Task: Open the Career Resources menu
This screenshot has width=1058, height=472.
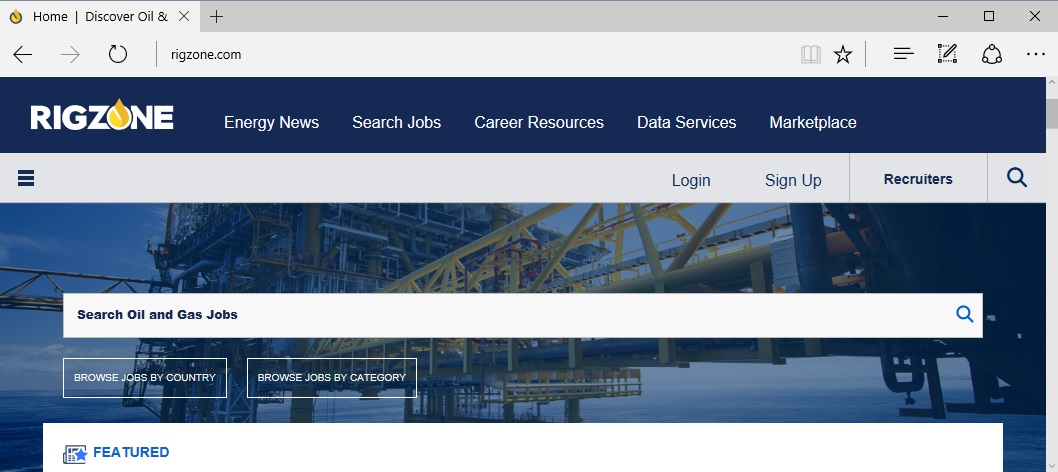Action: click(x=539, y=122)
